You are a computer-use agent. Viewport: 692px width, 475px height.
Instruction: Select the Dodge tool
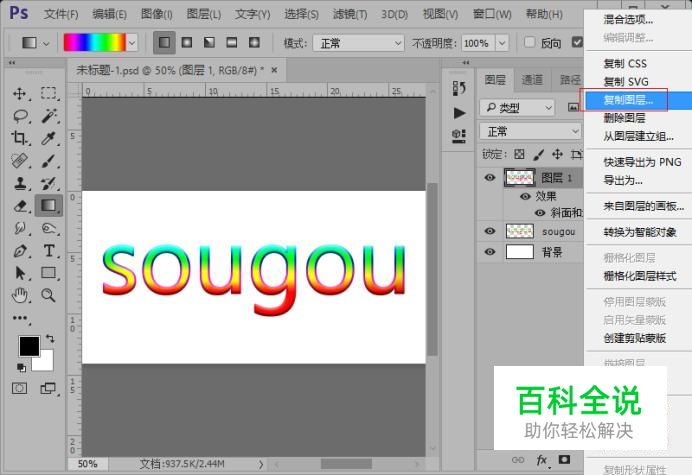pyautogui.click(x=49, y=228)
